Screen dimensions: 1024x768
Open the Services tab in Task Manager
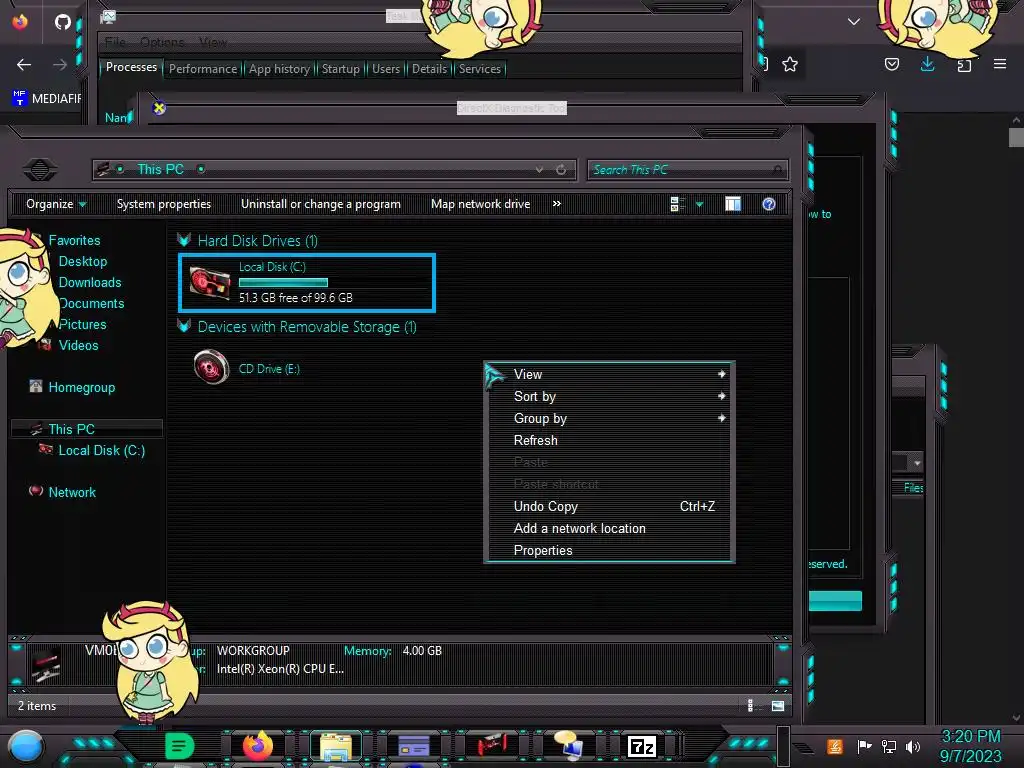pos(479,69)
